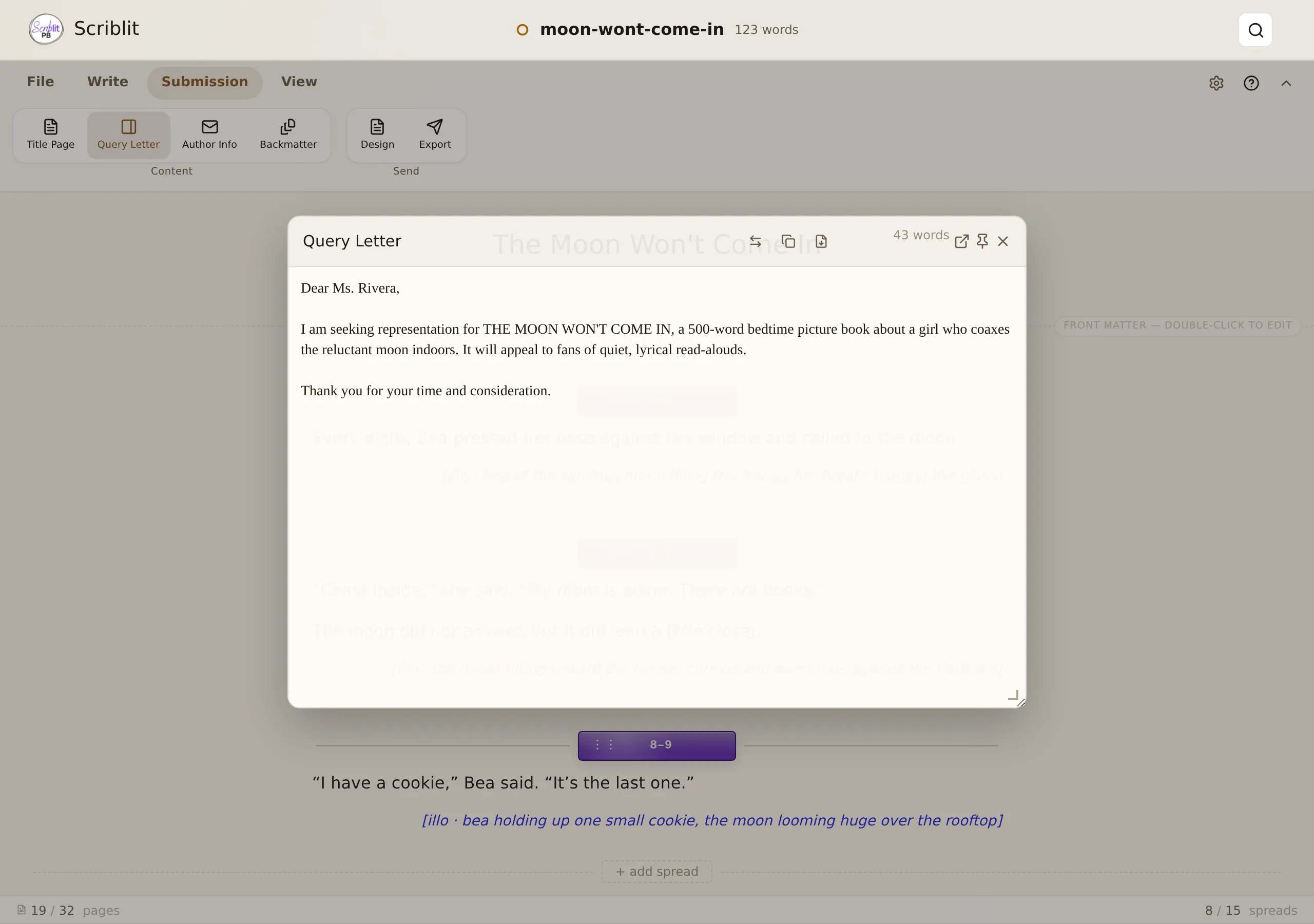Click the swap arrows icon in Query Letter

coord(756,242)
